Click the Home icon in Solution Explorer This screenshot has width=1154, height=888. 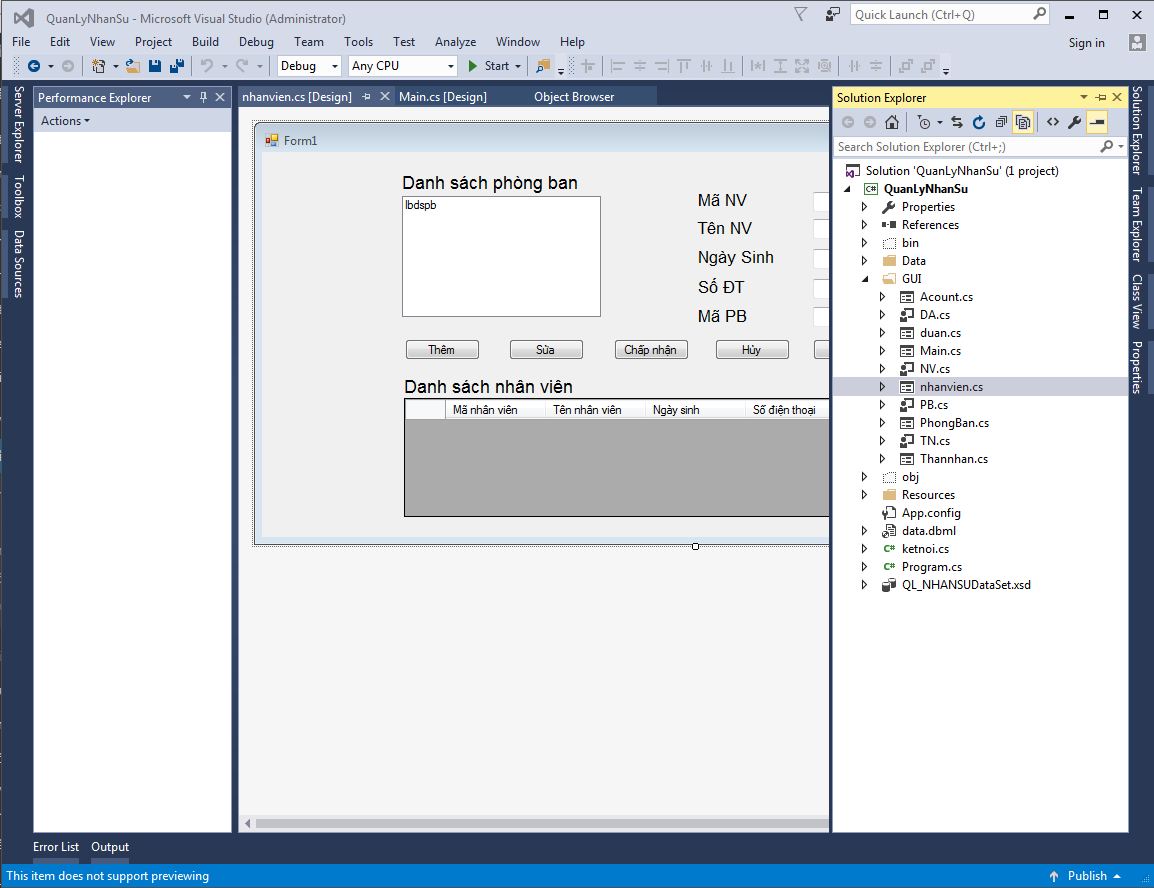tap(890, 121)
